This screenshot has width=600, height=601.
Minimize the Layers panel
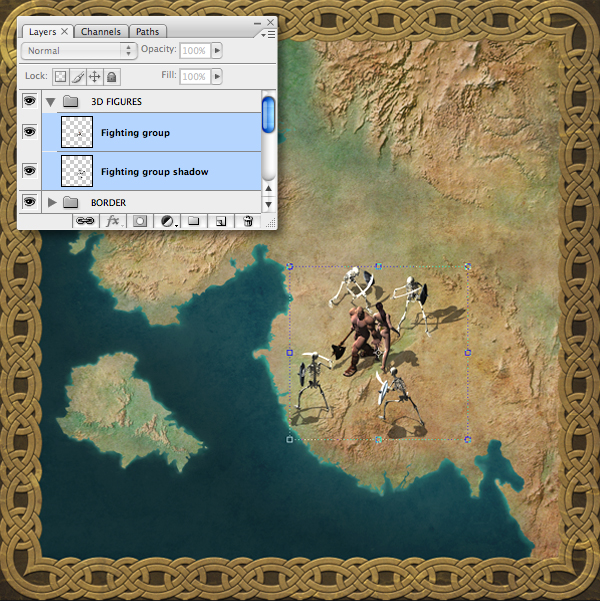point(257,23)
